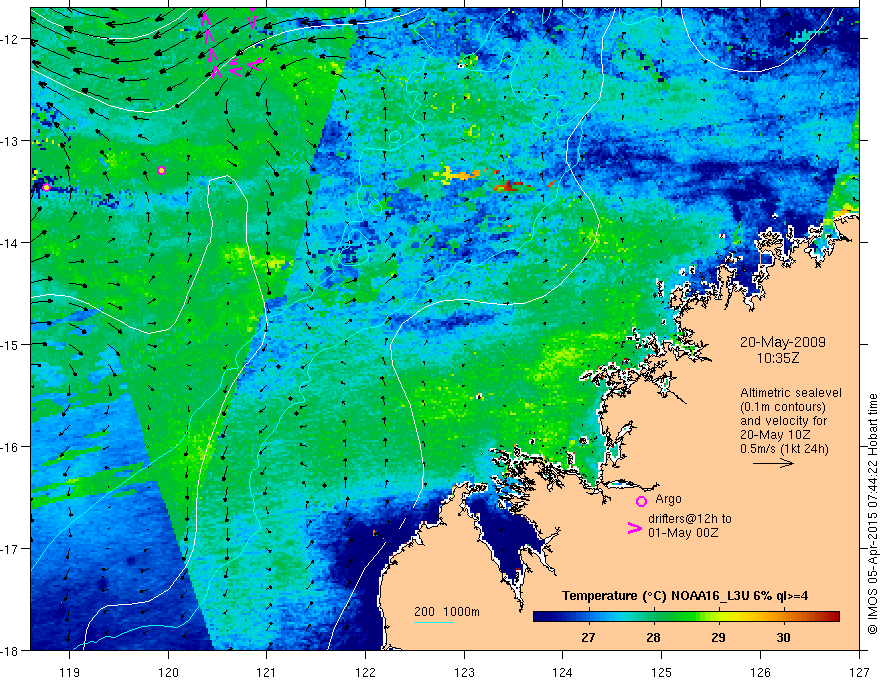Viewport: 880px width, 680px height.
Task: Click the magenta drifter legend arrow
Action: coord(635,528)
